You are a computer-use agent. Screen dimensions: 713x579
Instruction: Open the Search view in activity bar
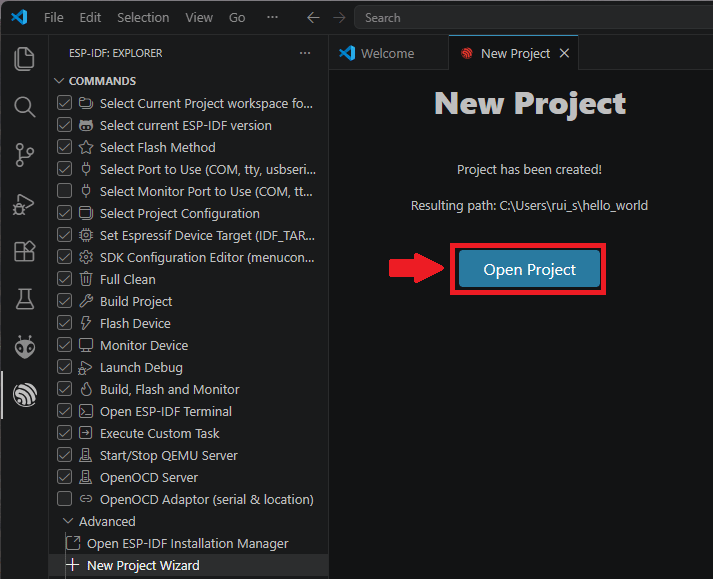coord(24,107)
